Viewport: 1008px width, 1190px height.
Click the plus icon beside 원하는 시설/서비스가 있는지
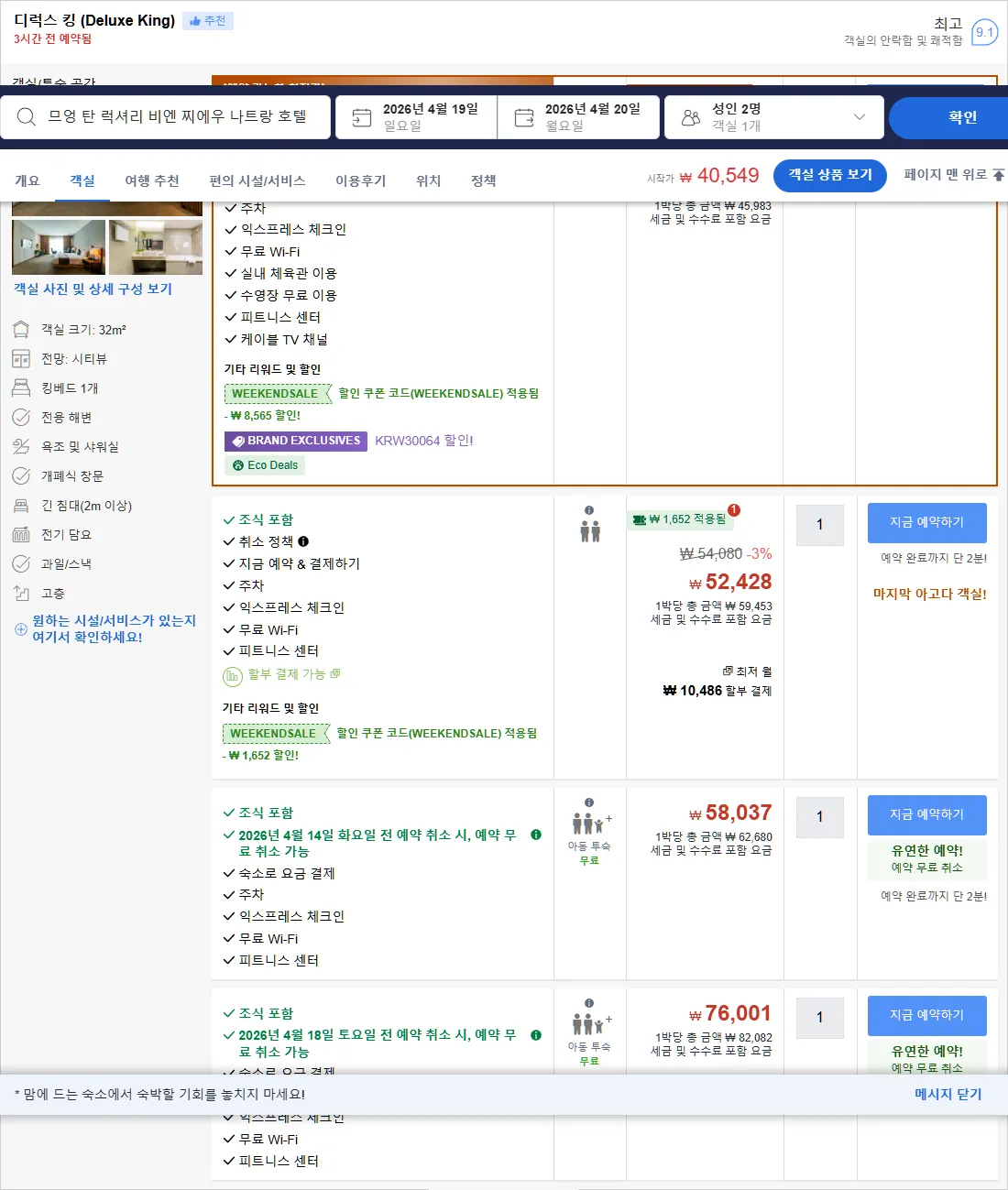tap(21, 629)
